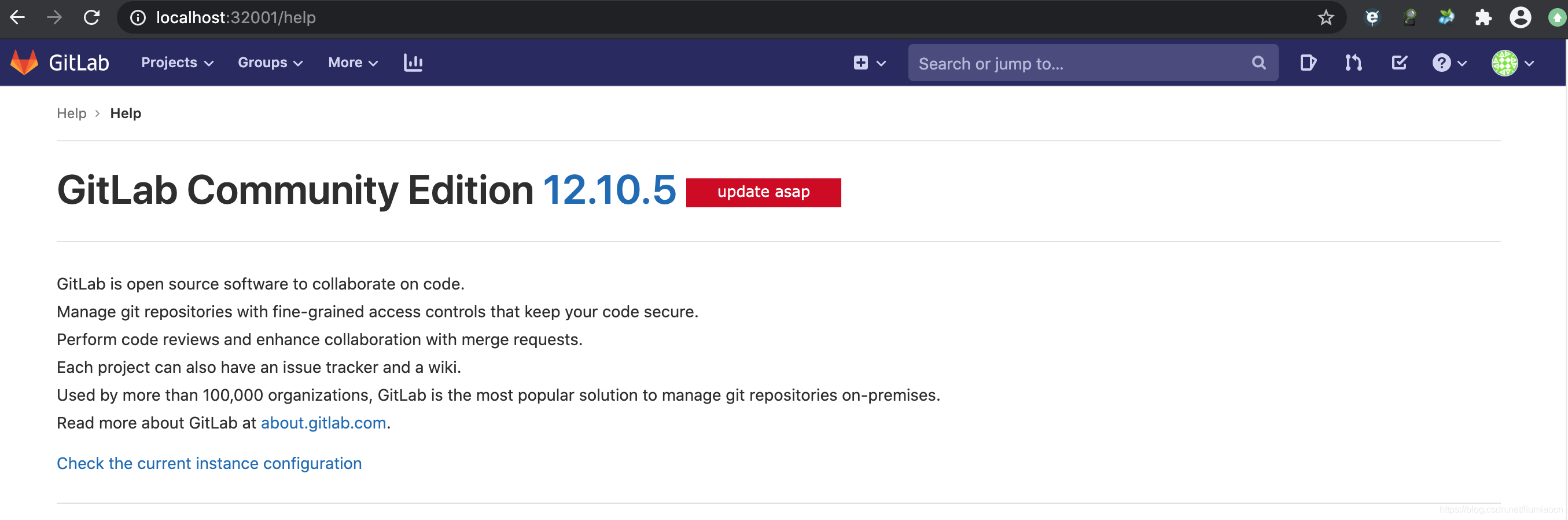Open Check the current instance configuration

(x=209, y=463)
